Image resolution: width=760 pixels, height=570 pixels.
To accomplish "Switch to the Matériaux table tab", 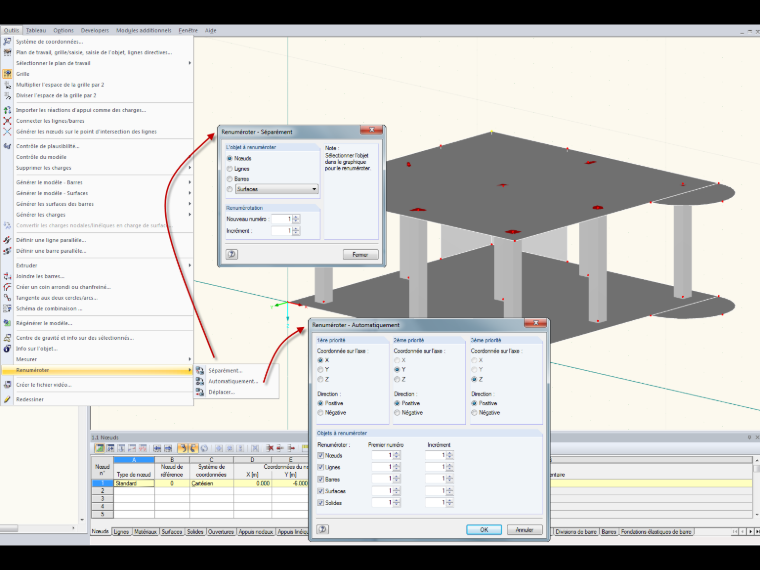I will [x=145, y=532].
